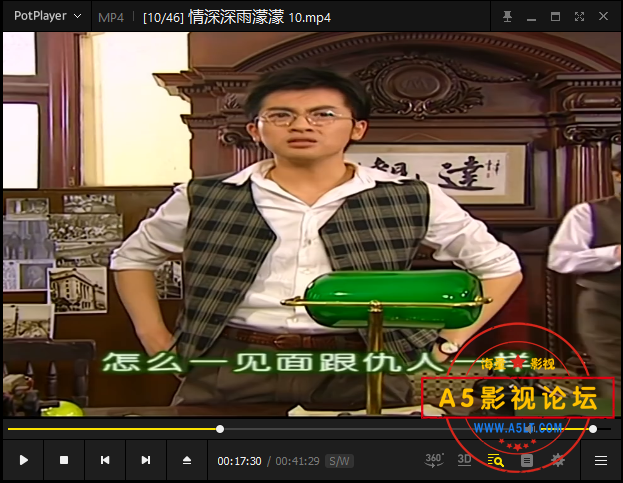Open a file with the eject button

coord(187,460)
